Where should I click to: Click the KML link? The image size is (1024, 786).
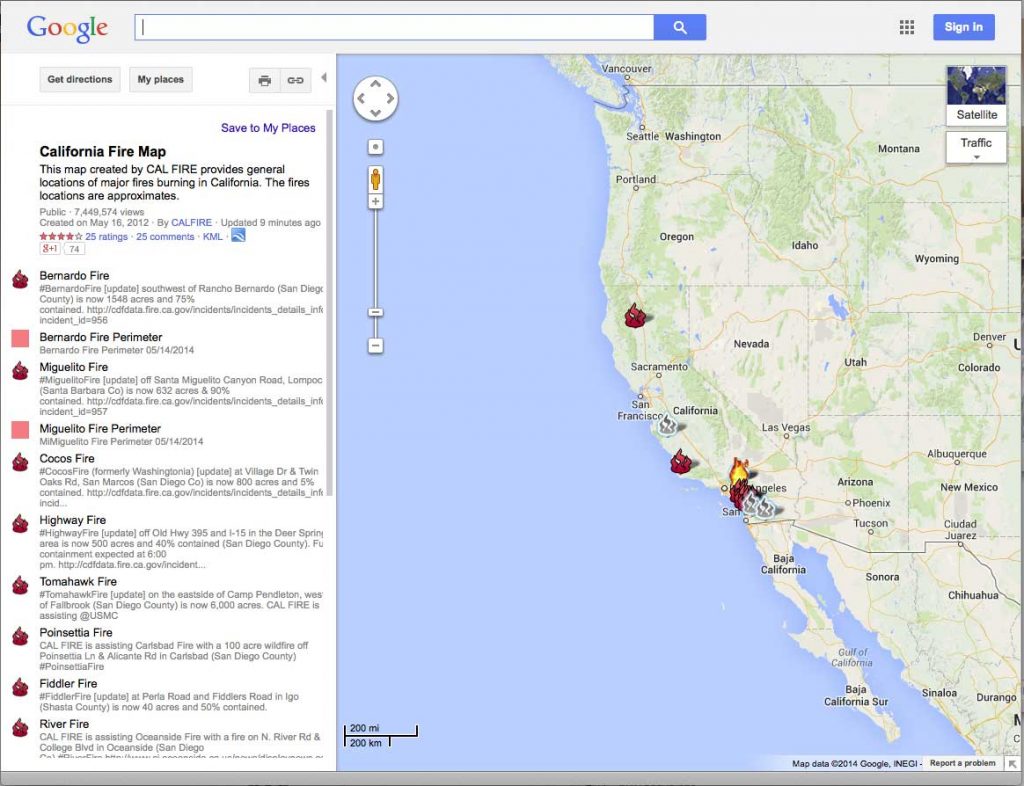pos(212,236)
